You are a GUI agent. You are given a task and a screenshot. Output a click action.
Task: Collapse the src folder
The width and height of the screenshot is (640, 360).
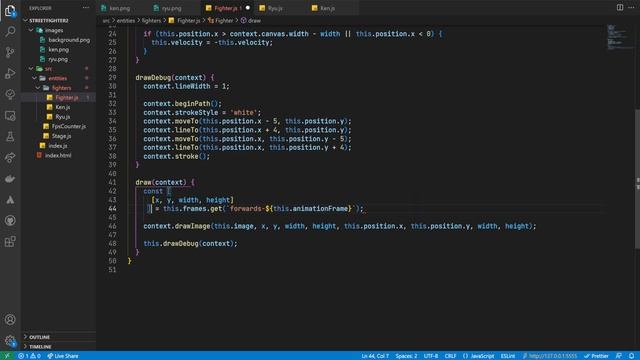click(31, 69)
